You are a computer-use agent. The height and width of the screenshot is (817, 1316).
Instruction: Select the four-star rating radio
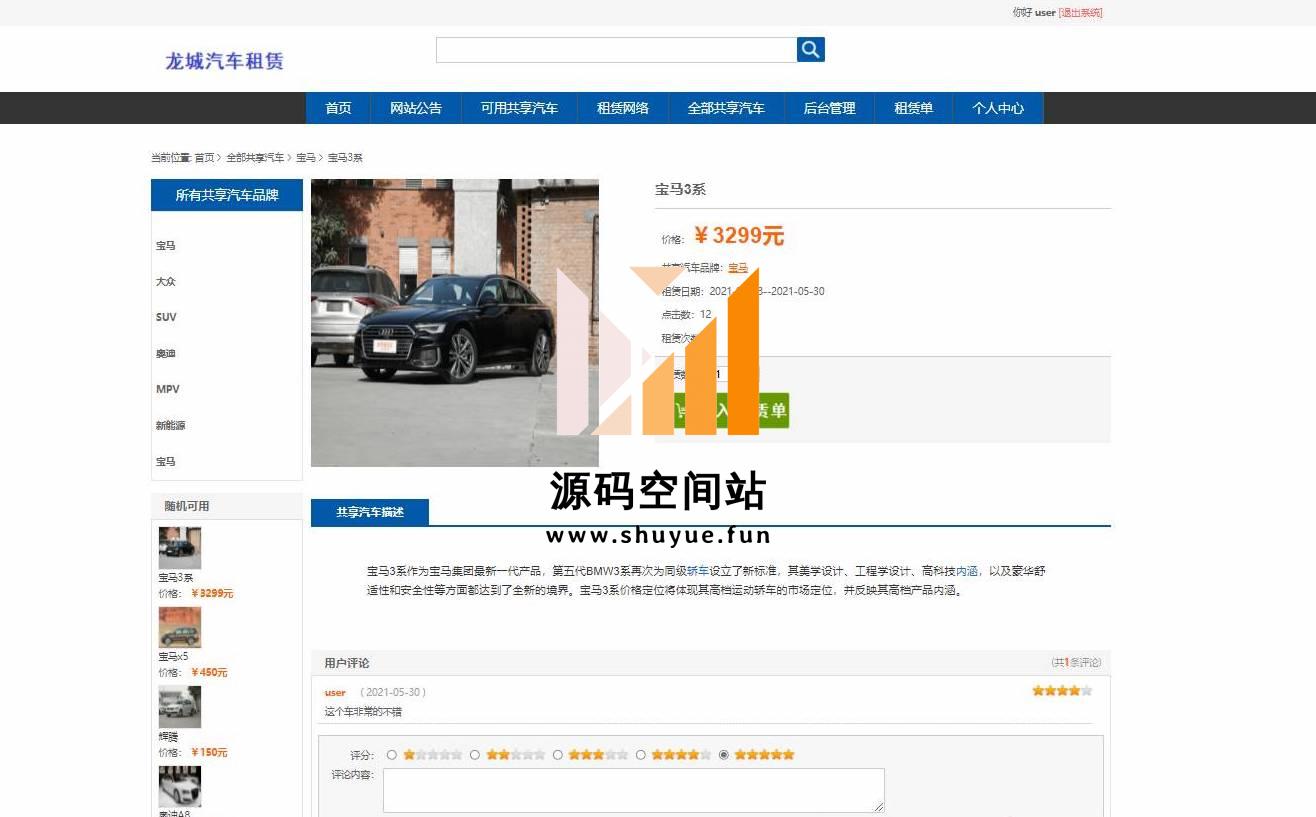[x=641, y=755]
